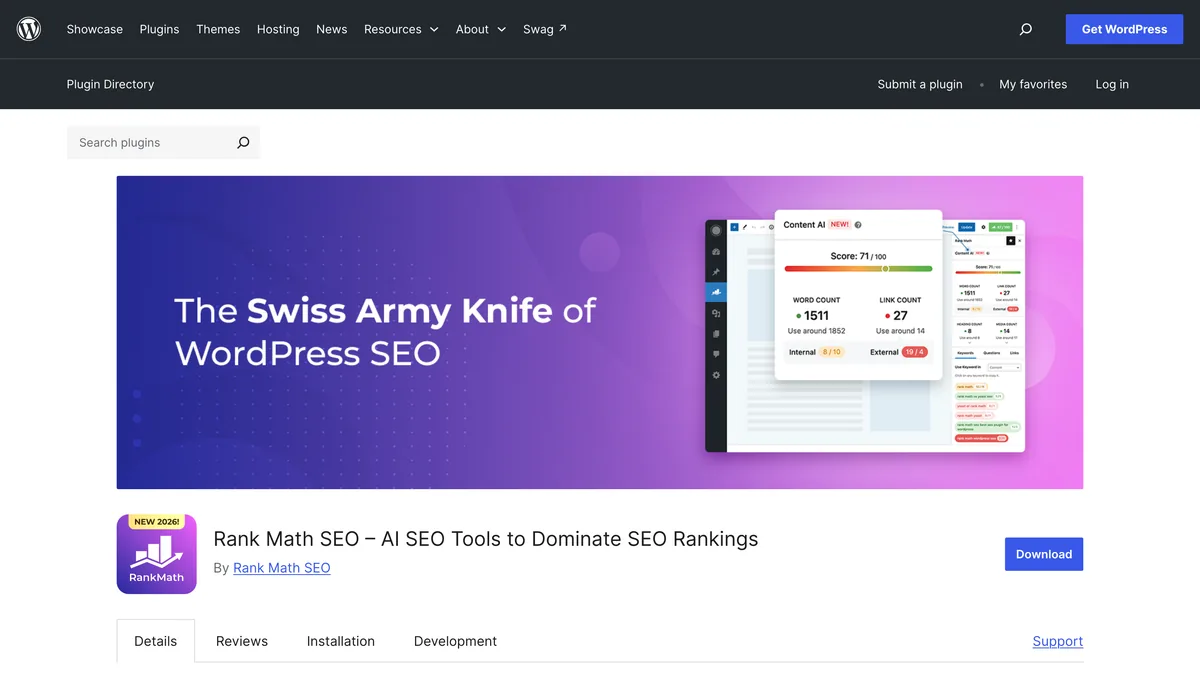Go to Plugin Directory home
The width and height of the screenshot is (1200, 675).
point(111,84)
